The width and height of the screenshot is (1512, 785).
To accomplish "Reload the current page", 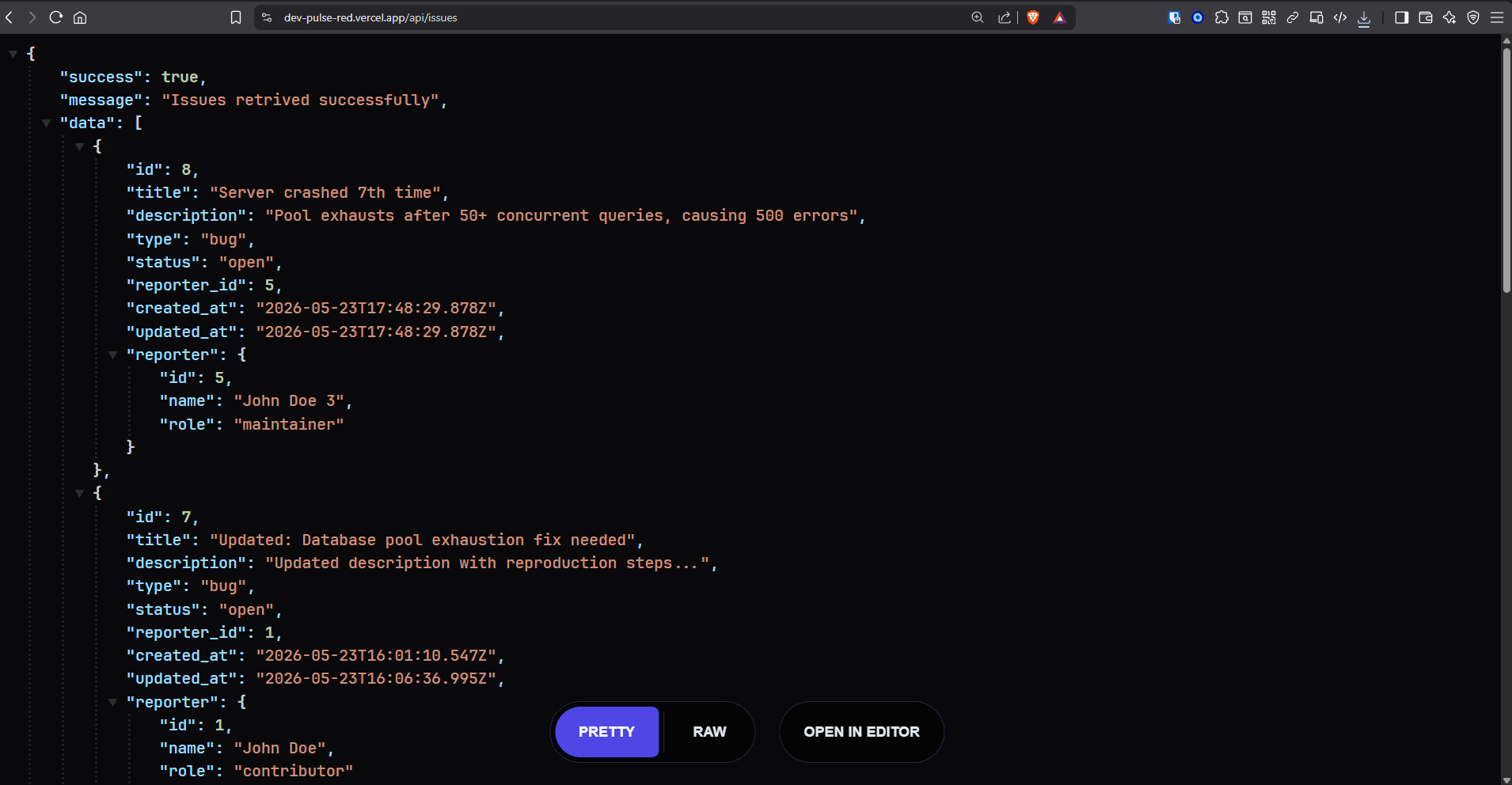I will (55, 17).
